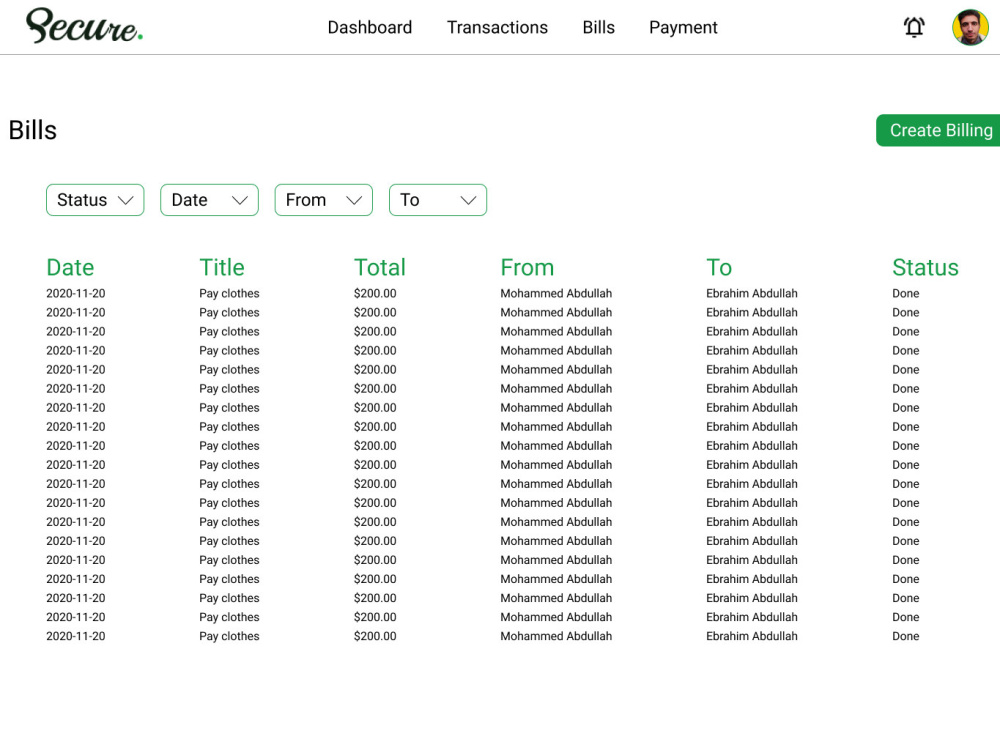This screenshot has height=750, width=1000.
Task: Open the To filter dropdown
Action: 438,200
